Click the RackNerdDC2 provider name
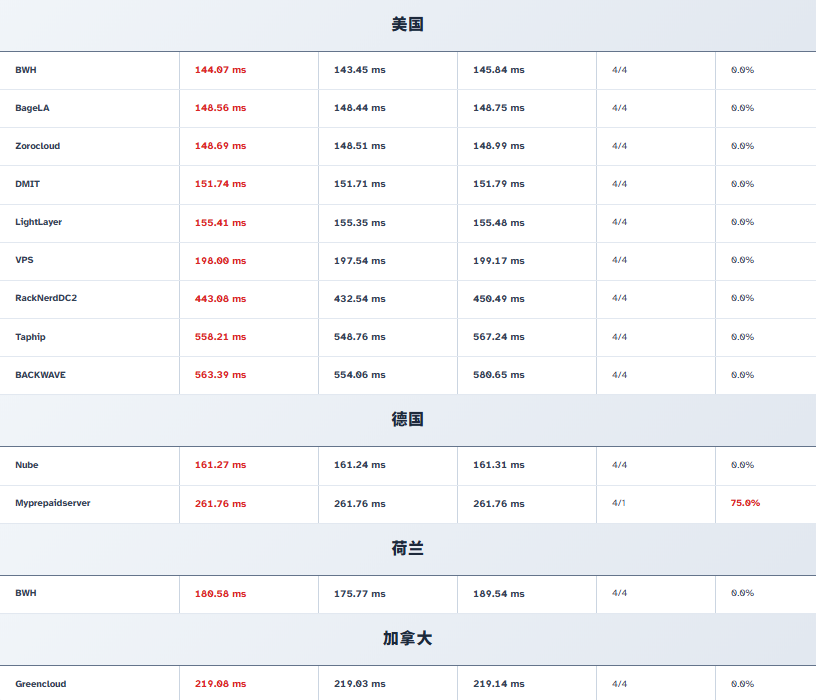Viewport: 816px width, 700px height. tap(46, 298)
